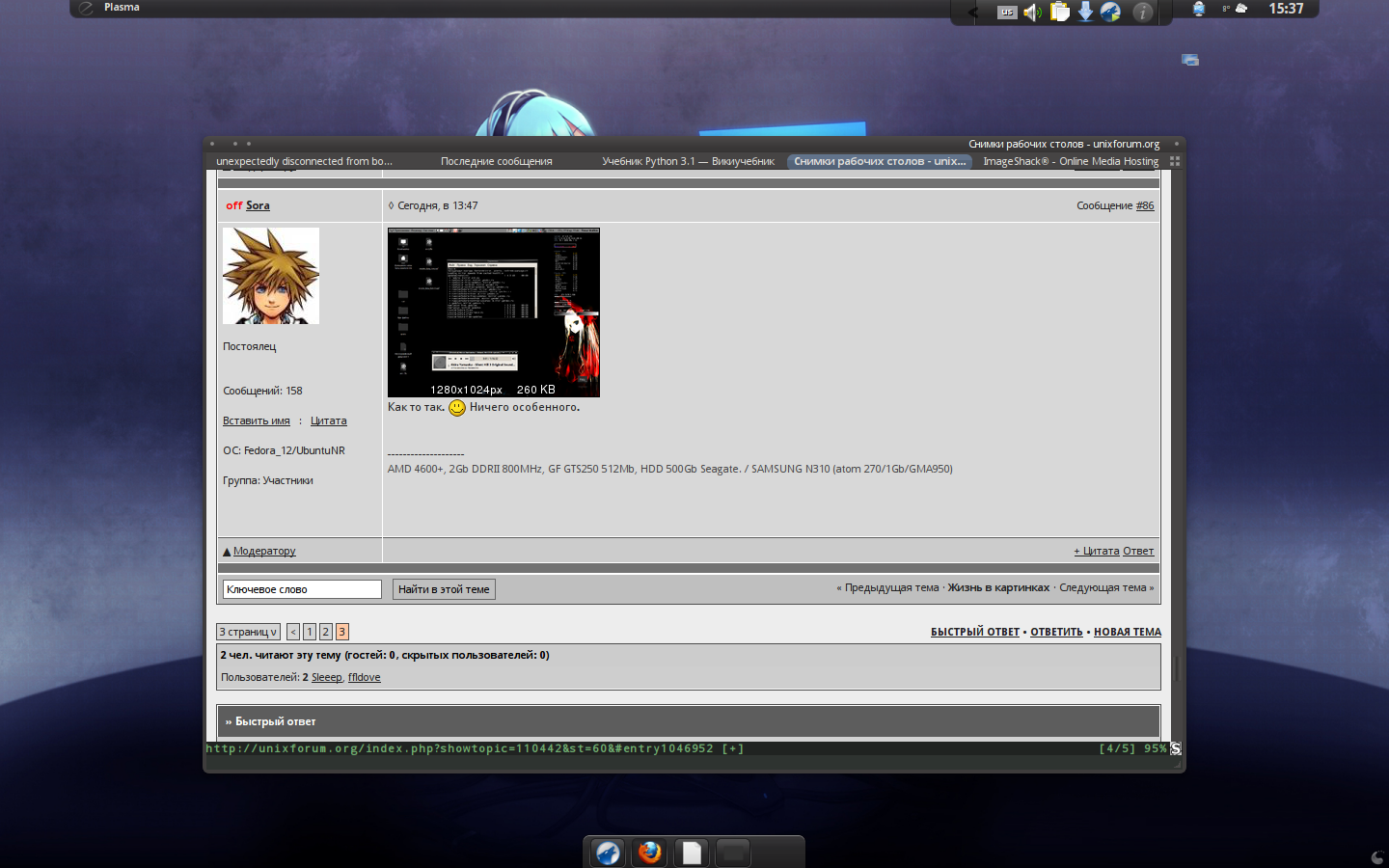The image size is (1389, 868).
Task: Open the volume speaker control
Action: point(1033,13)
